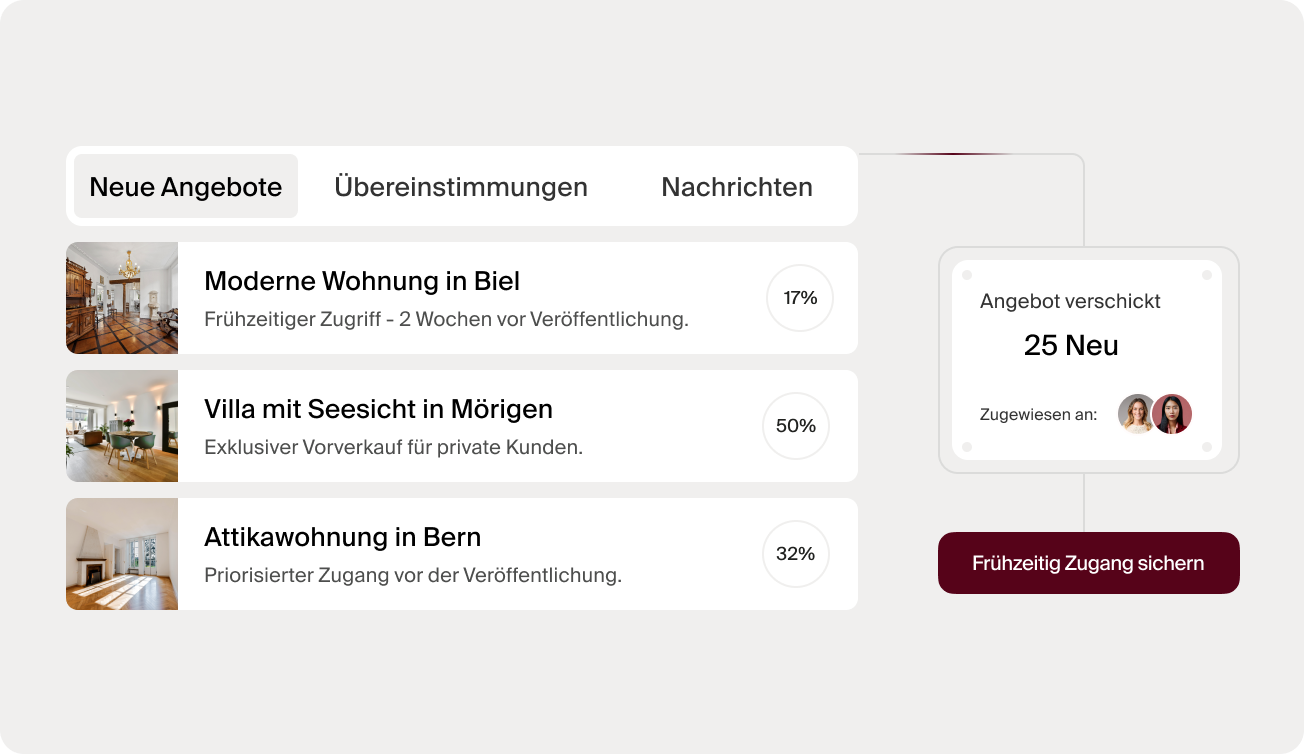Click the Zugewiesen an label
The height and width of the screenshot is (754, 1304).
click(1038, 415)
